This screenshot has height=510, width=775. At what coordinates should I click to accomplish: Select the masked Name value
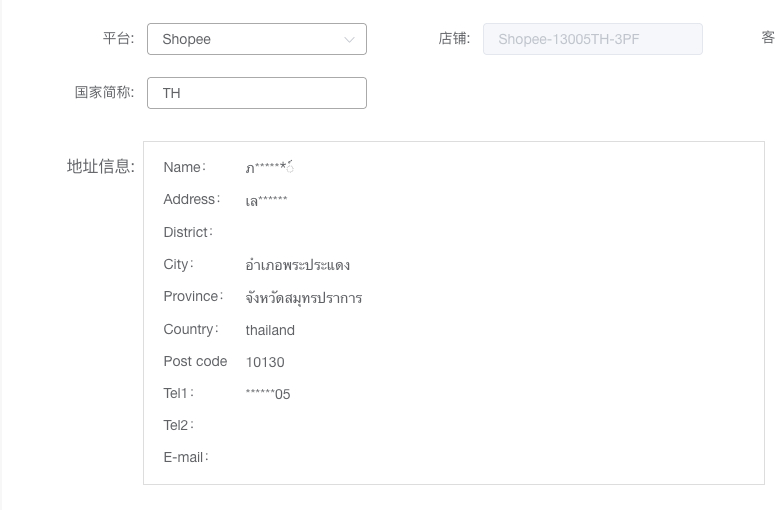click(x=269, y=168)
